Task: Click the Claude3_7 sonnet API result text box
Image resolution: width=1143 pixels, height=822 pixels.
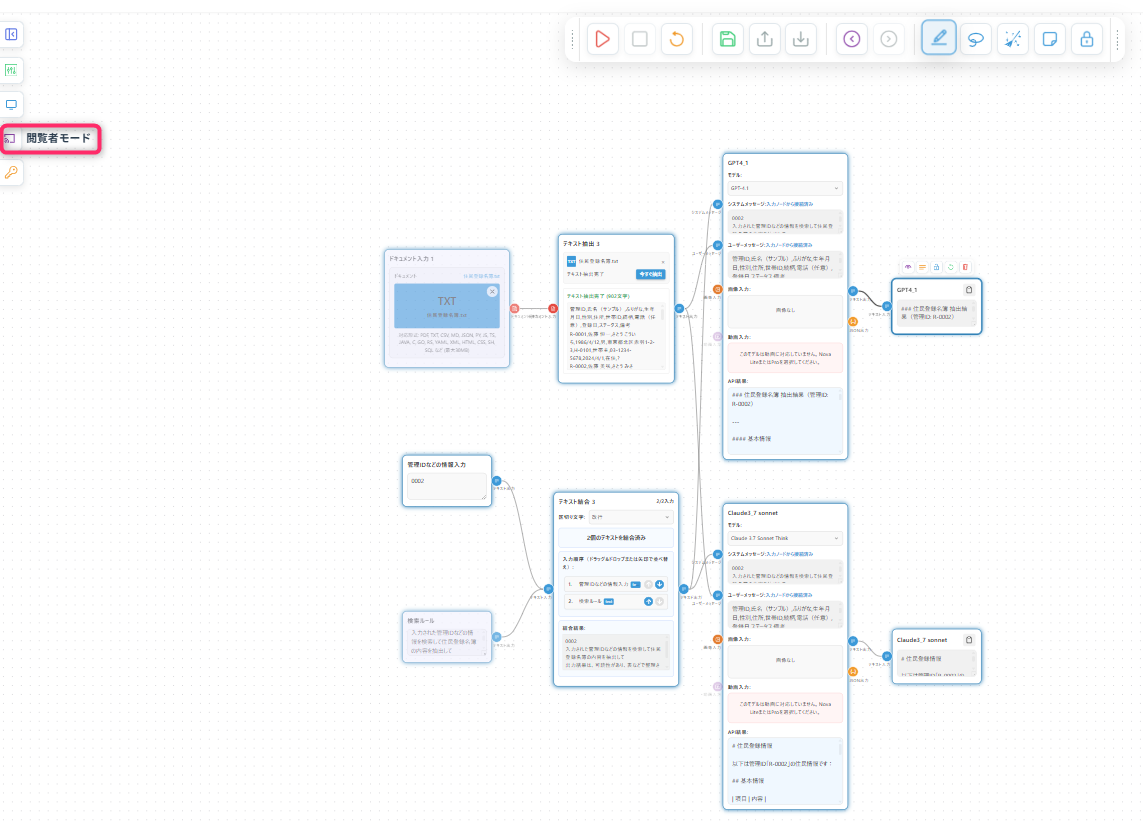Action: tap(784, 772)
